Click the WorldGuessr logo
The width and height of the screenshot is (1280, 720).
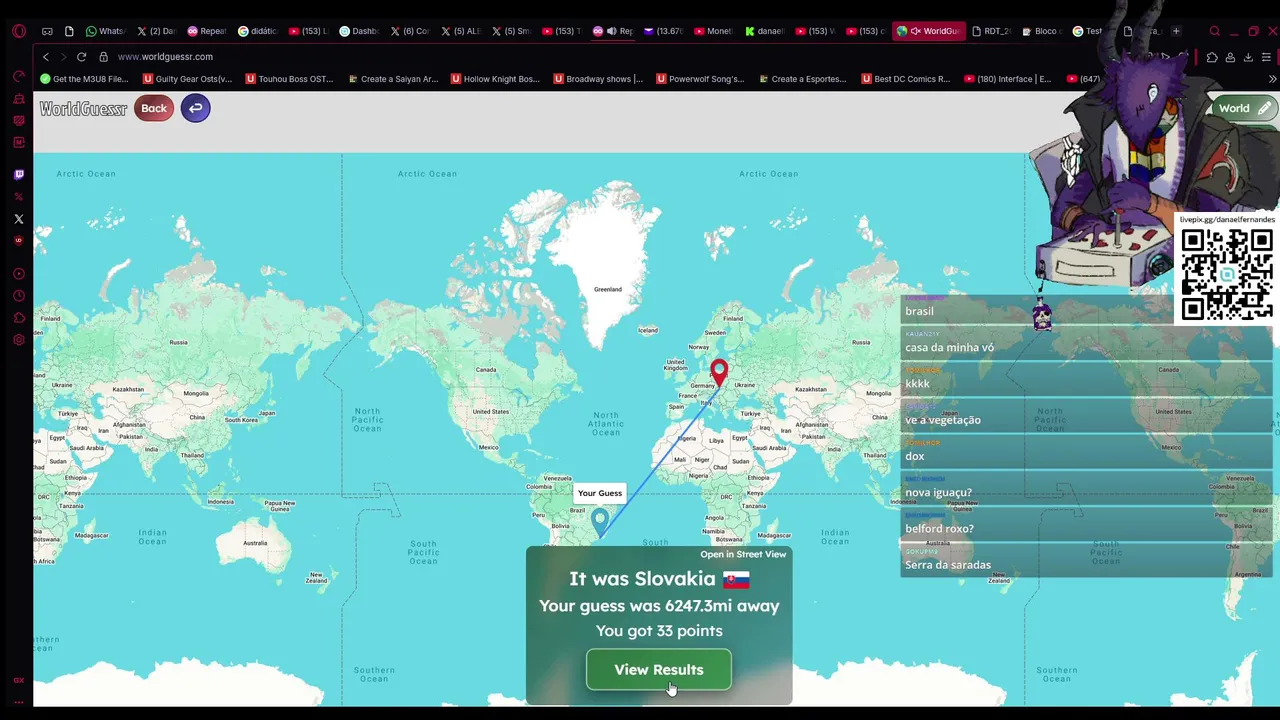click(x=83, y=108)
